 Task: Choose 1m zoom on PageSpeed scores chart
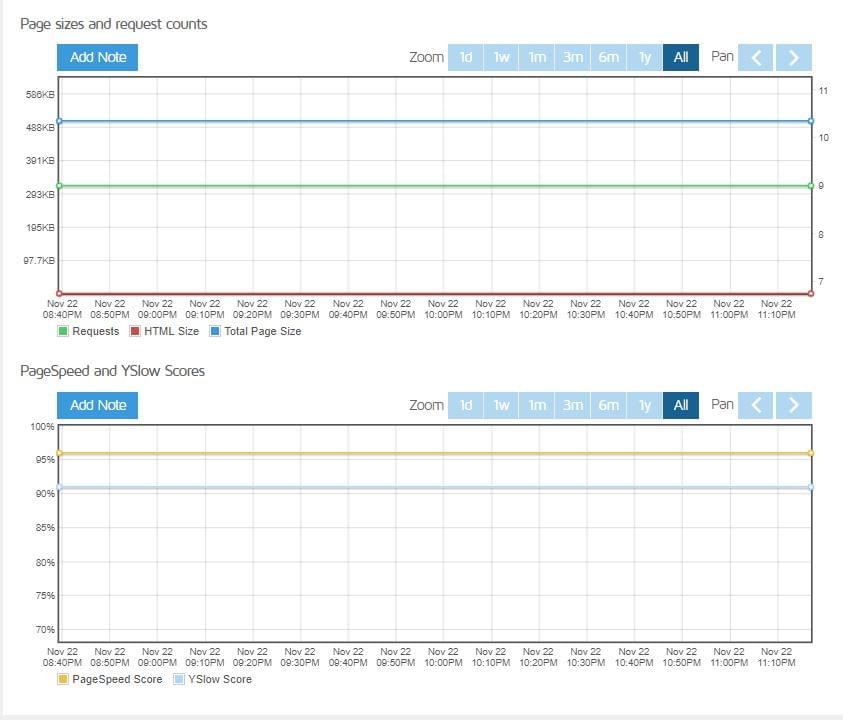[x=537, y=405]
